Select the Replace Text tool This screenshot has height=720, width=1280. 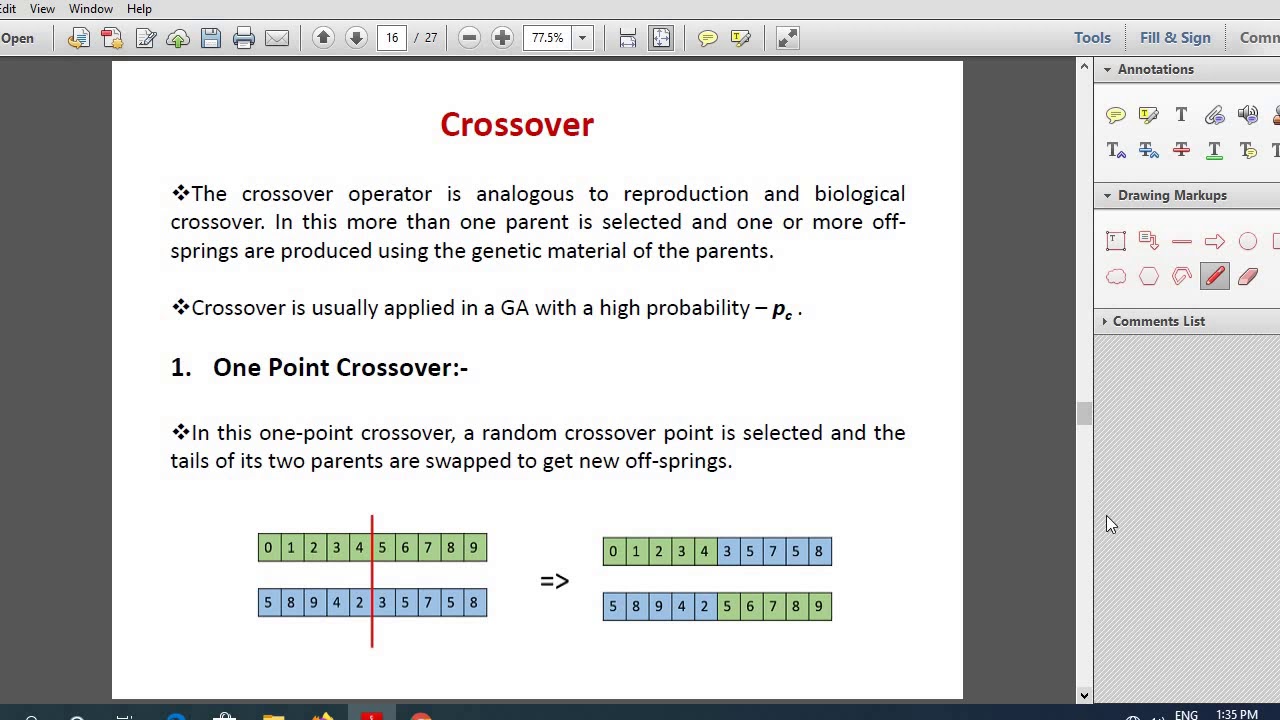(1149, 150)
